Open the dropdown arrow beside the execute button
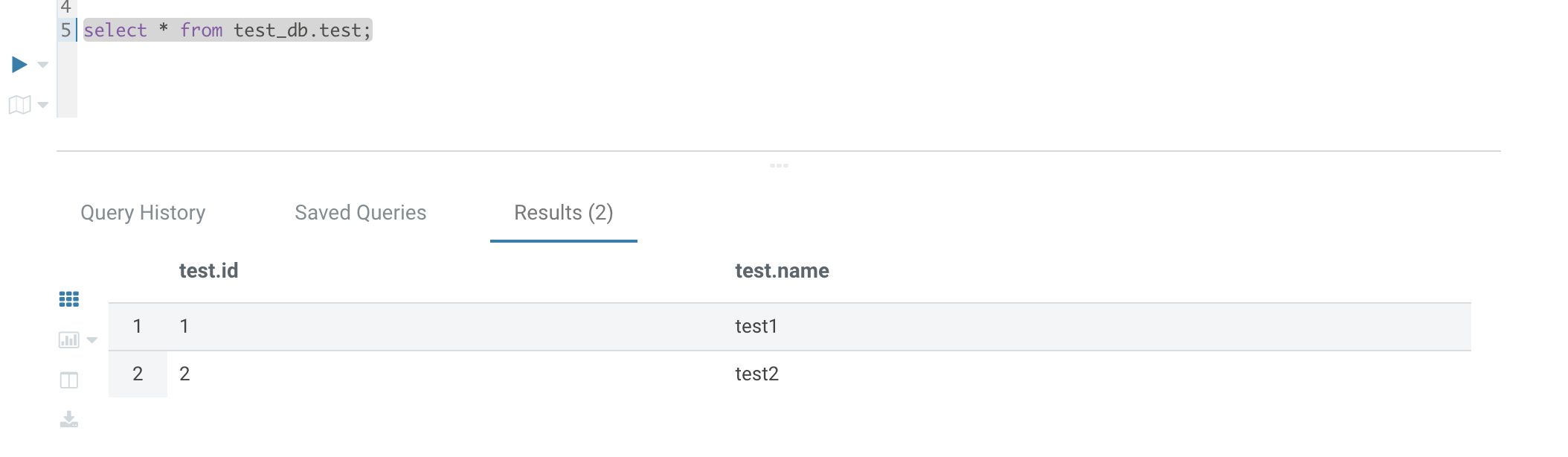Viewport: 1568px width, 457px height. pyautogui.click(x=43, y=65)
